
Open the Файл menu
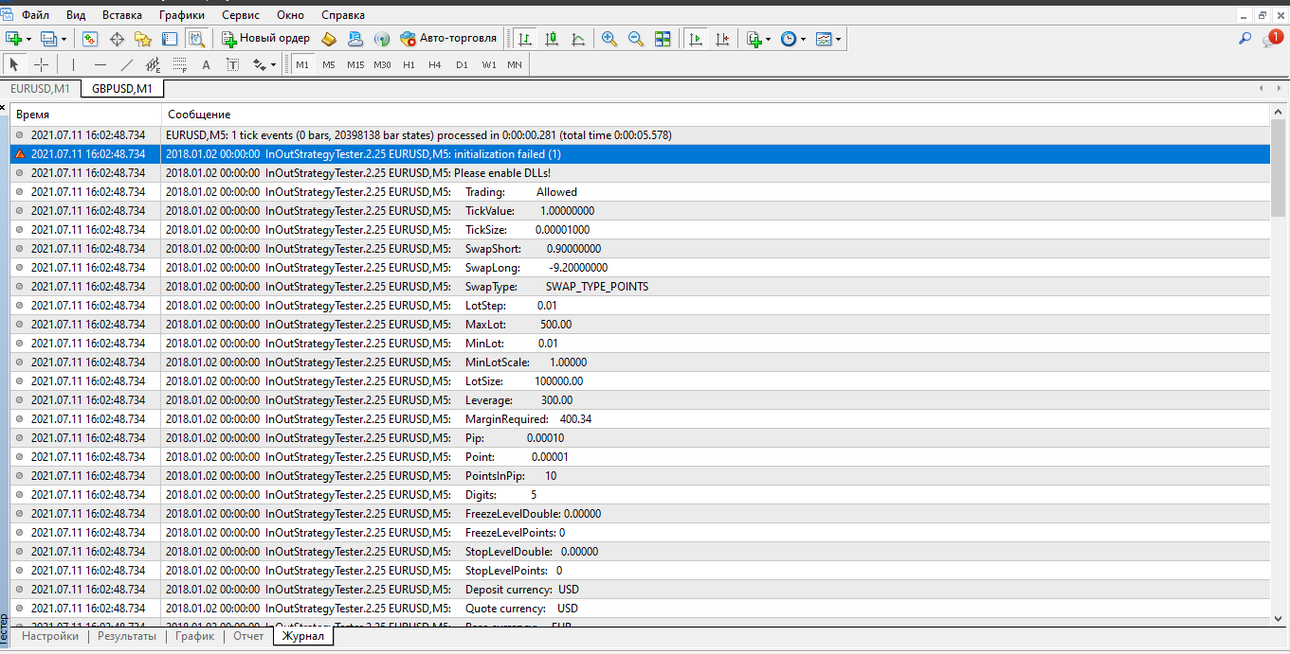(35, 15)
